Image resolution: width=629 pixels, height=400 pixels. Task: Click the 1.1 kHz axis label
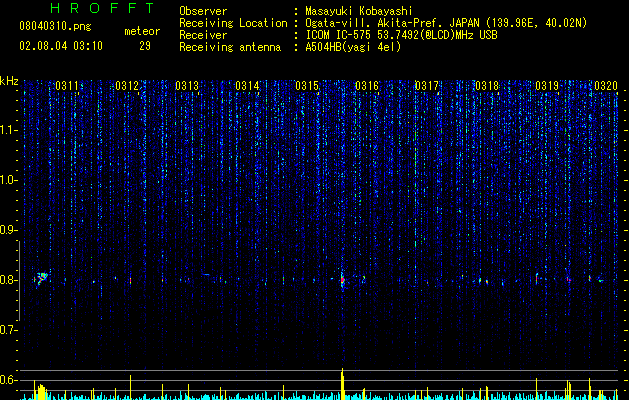pos(9,130)
